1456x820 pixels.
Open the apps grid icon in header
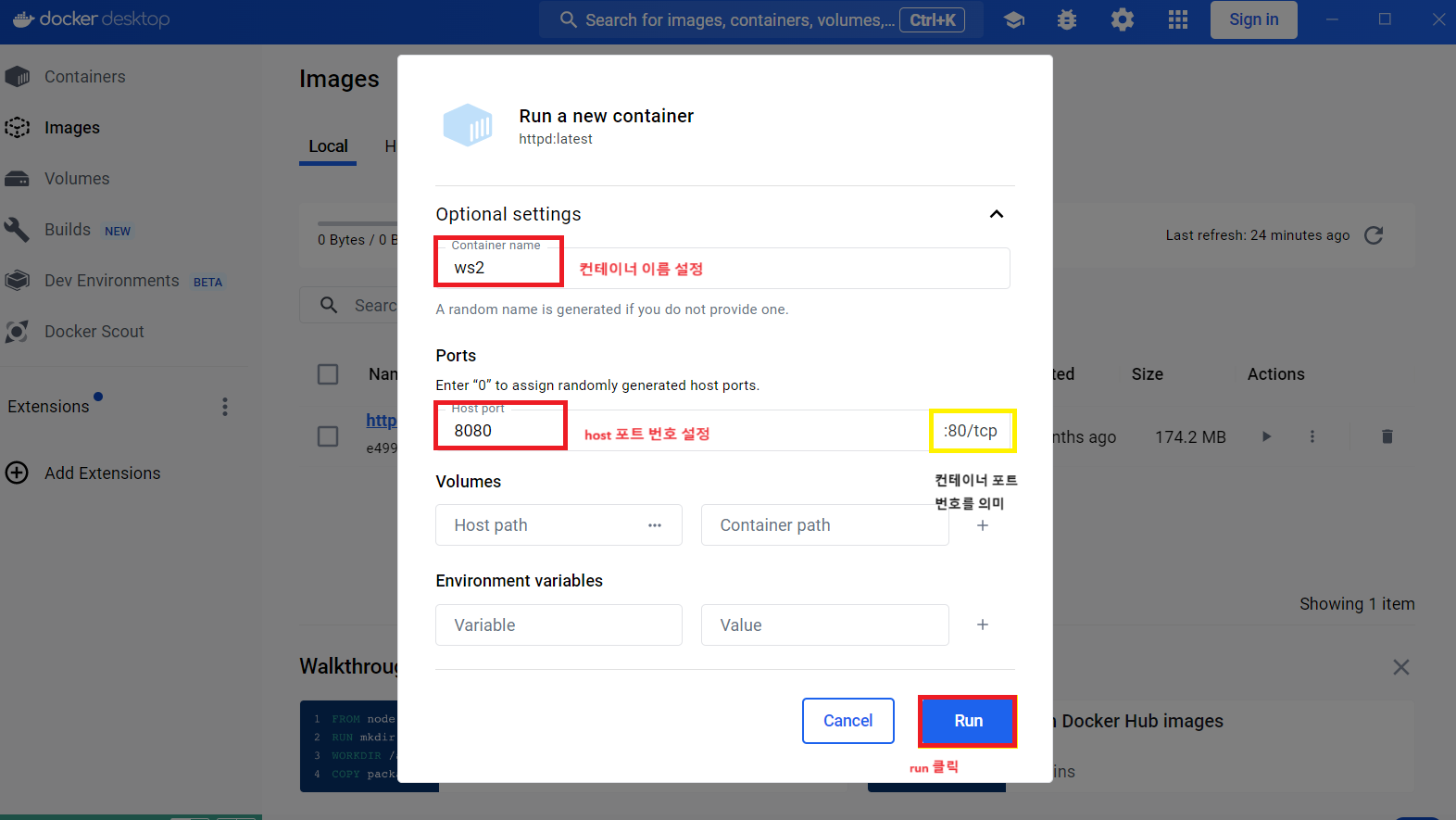1178,19
